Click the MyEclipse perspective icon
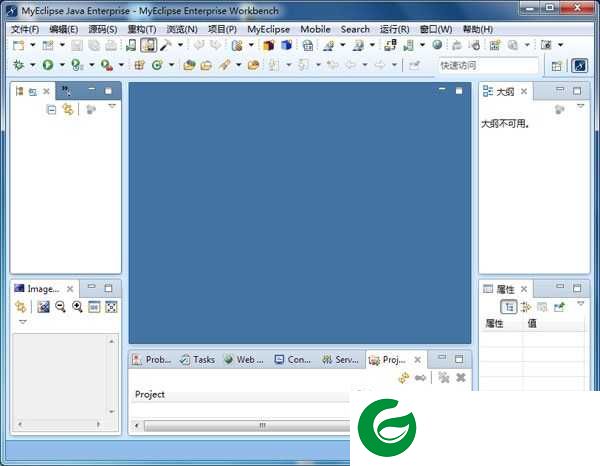This screenshot has width=600, height=466. 579,65
